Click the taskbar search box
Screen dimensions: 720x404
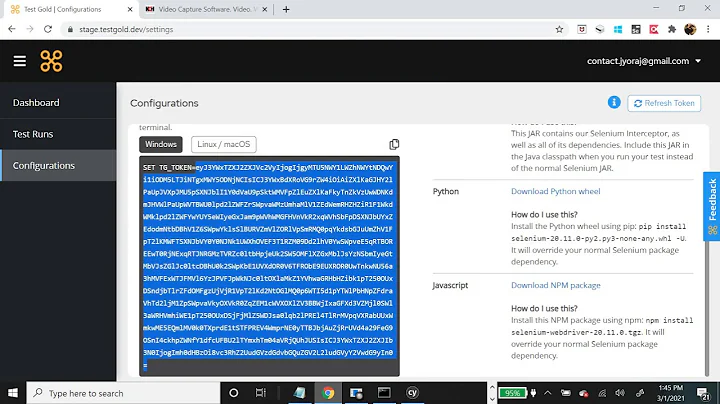tap(123, 393)
